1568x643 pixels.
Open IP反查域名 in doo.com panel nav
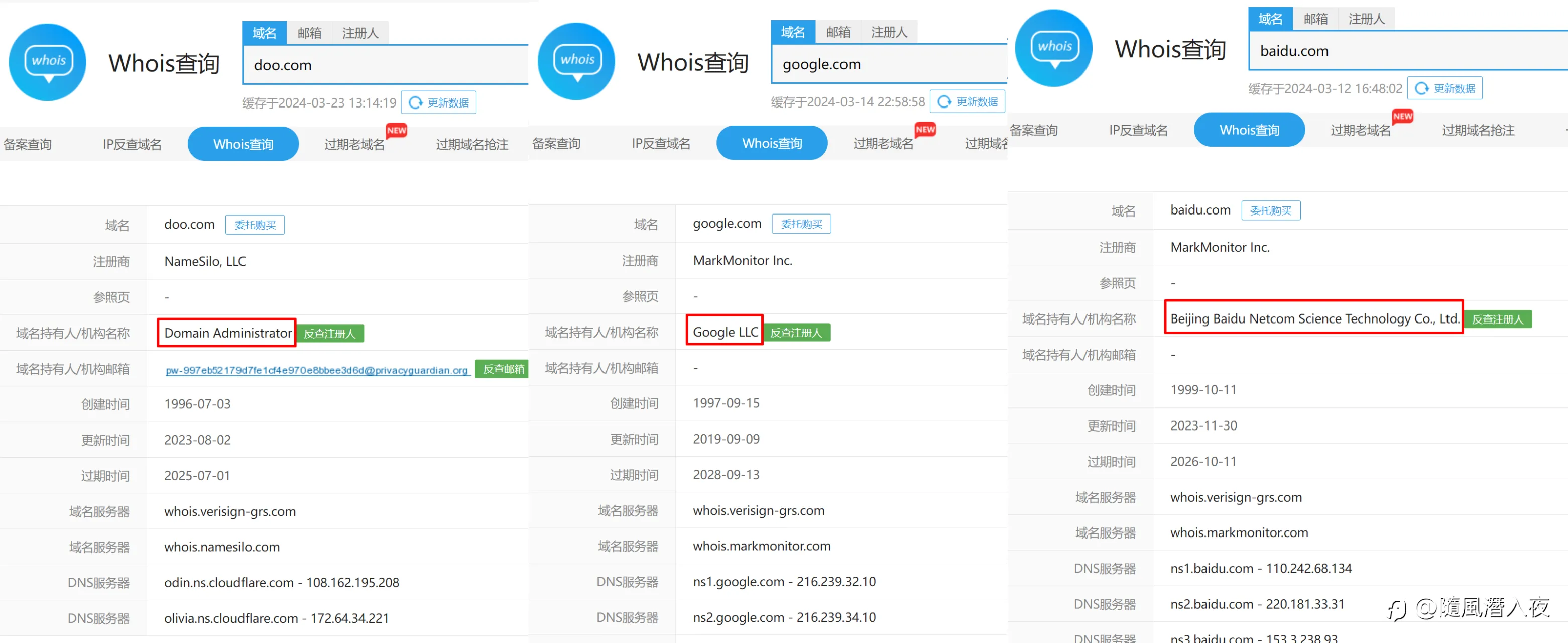tap(132, 144)
